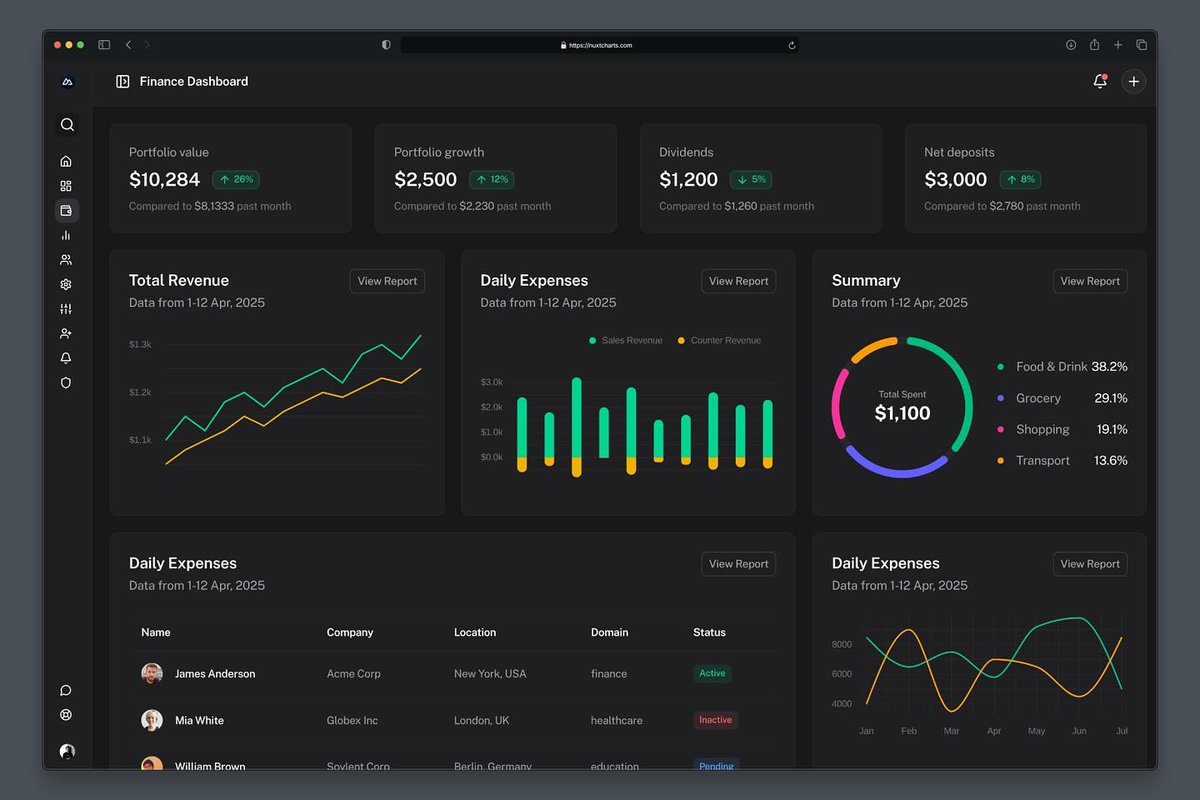This screenshot has height=800, width=1200.
Task: Open the search icon in the sidebar
Action: click(67, 125)
